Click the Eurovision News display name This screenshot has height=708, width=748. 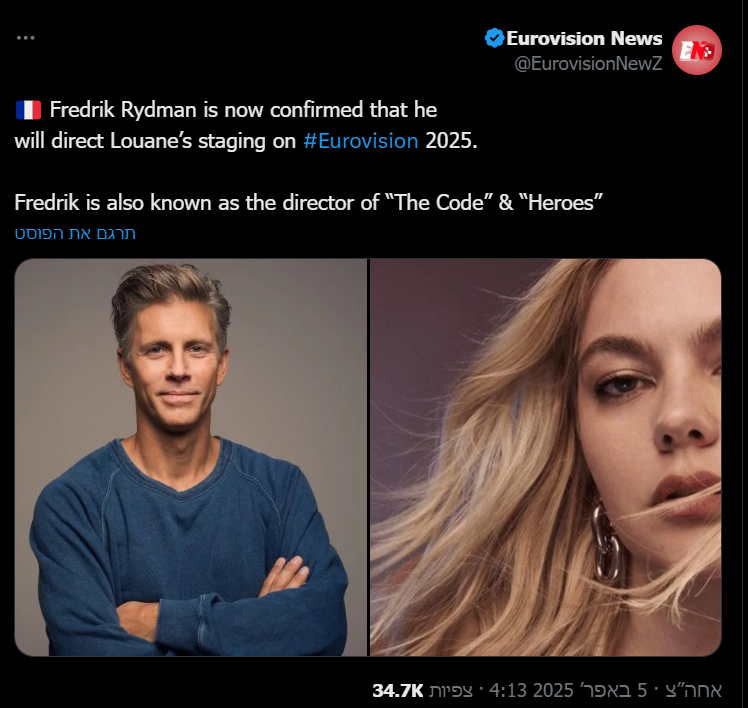(584, 39)
